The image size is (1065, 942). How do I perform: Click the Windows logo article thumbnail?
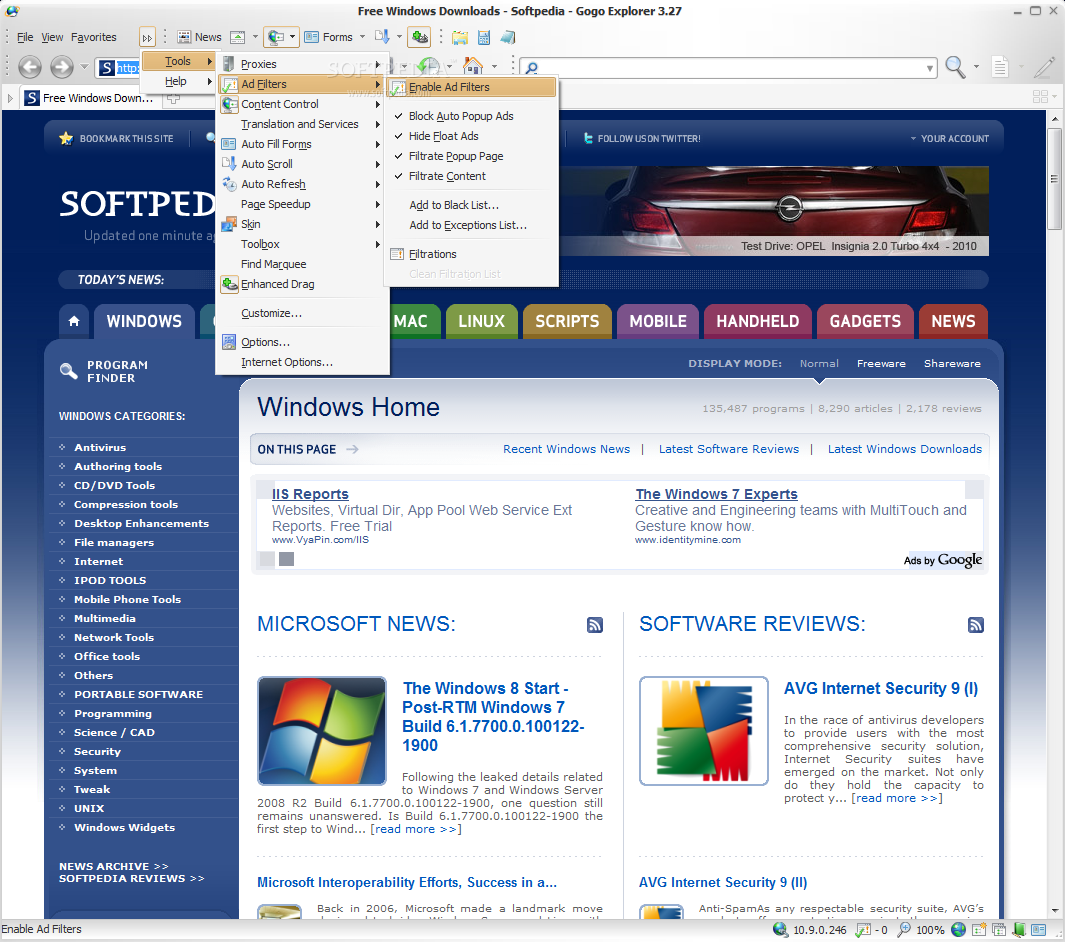pos(322,731)
